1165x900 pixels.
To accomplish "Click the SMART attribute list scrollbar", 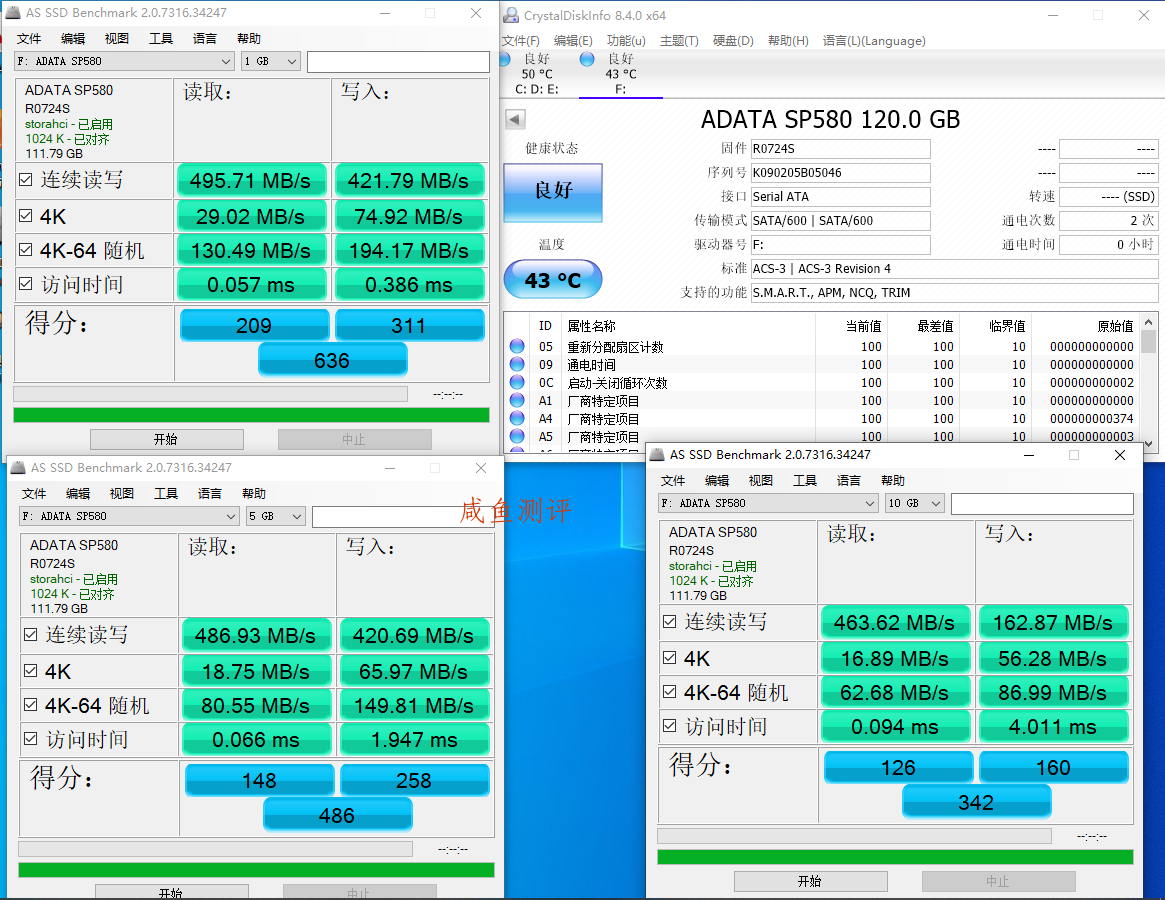I will pos(1149,383).
